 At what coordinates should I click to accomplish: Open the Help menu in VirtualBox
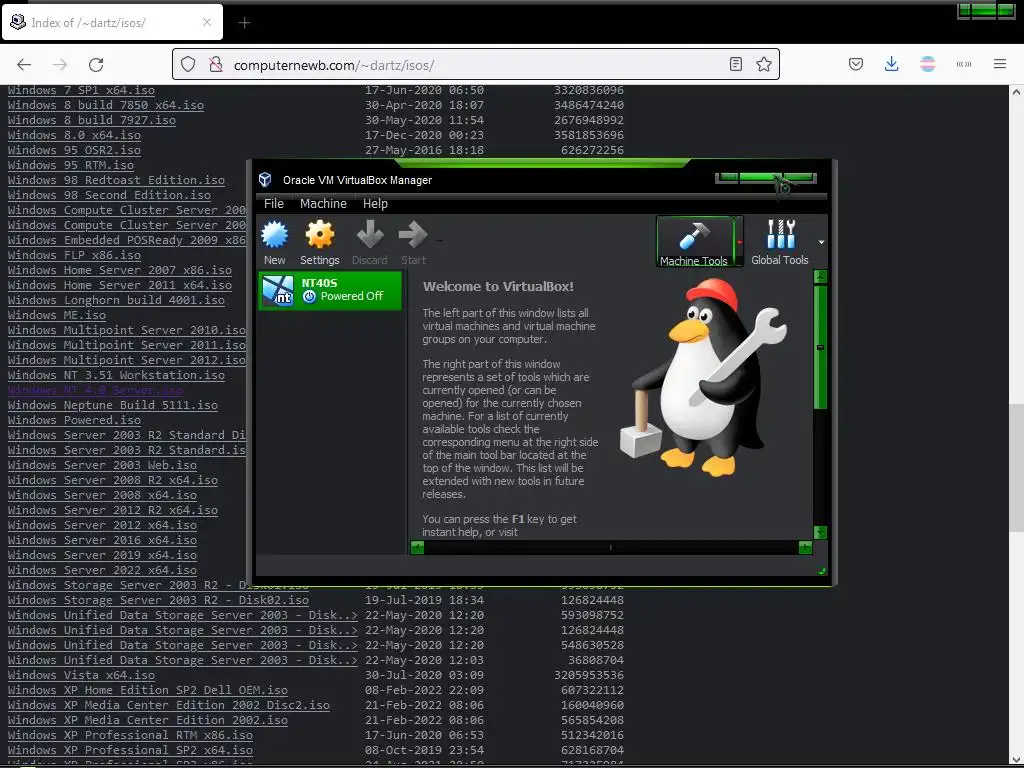[x=375, y=204]
